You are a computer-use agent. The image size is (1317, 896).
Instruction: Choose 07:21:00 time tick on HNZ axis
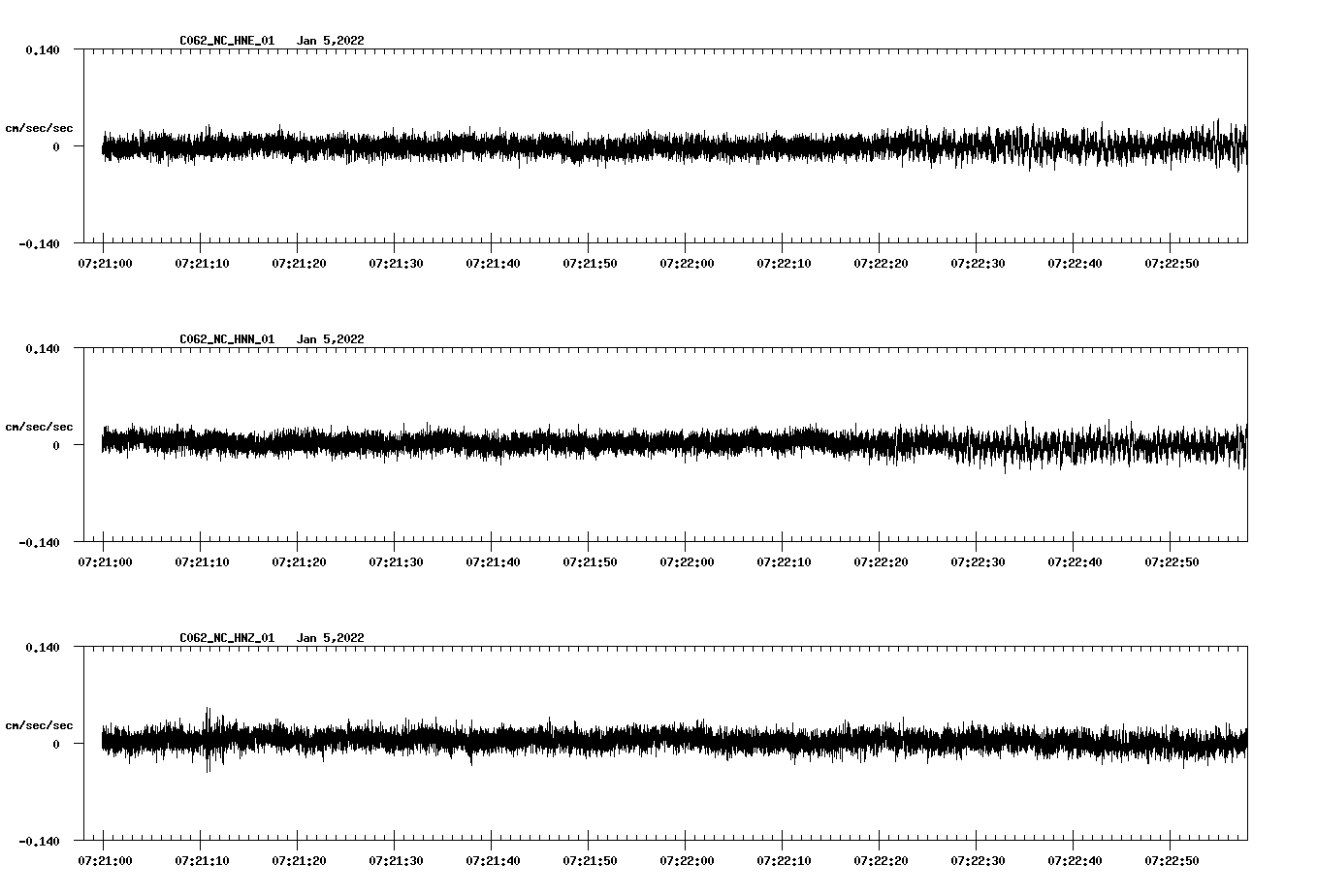pyautogui.click(x=105, y=860)
